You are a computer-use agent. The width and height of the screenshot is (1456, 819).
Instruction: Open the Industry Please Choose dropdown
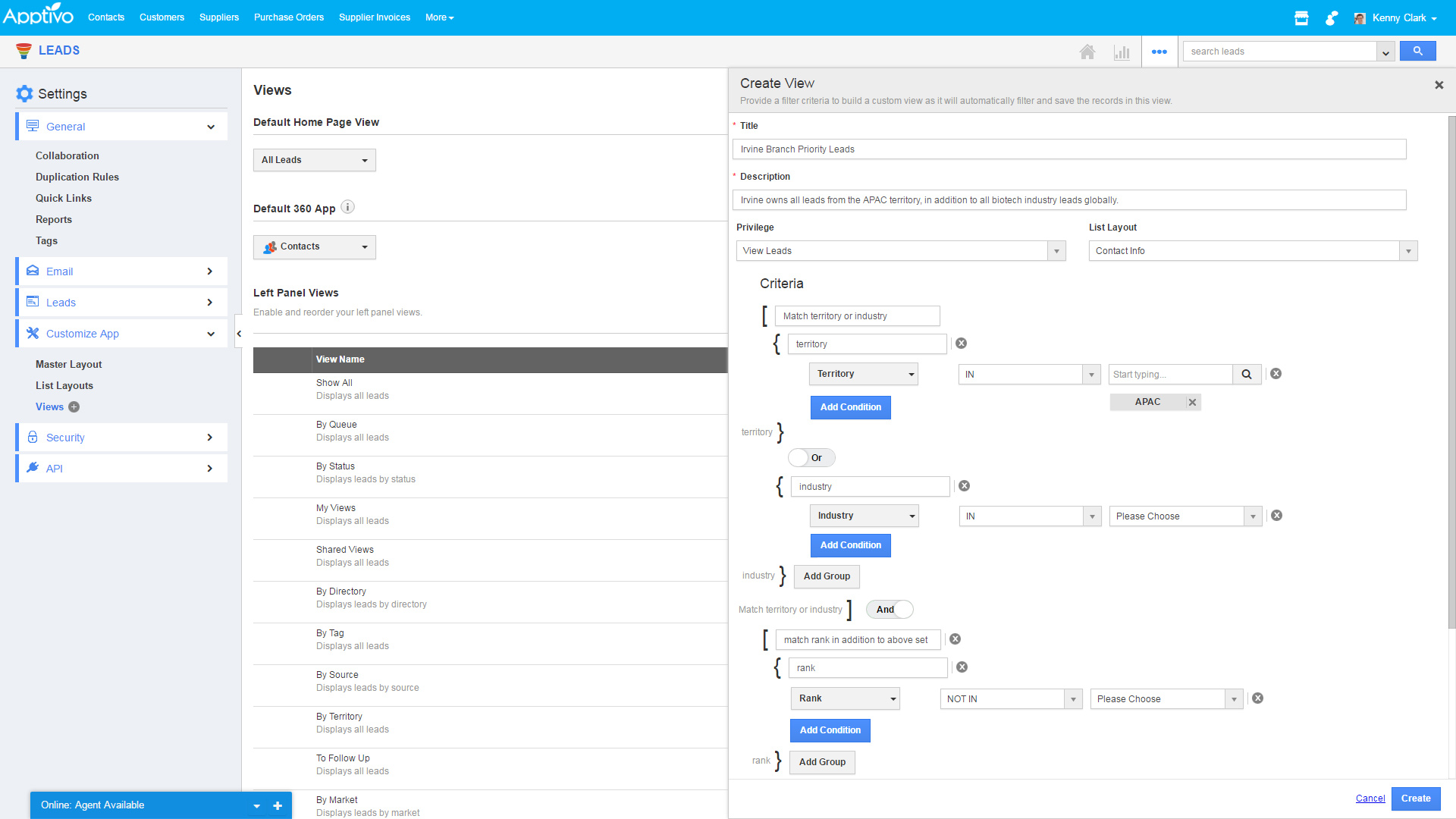pyautogui.click(x=1185, y=516)
